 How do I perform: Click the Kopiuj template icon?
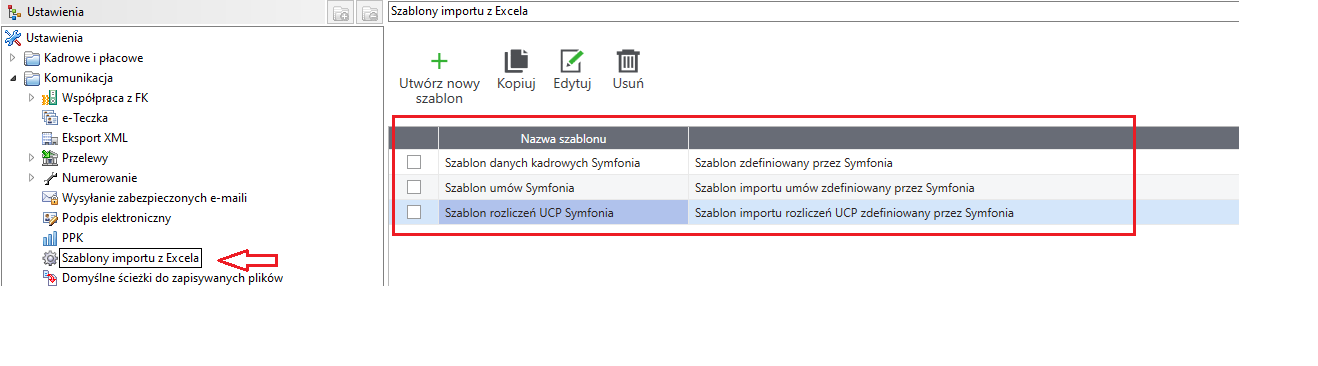(516, 60)
